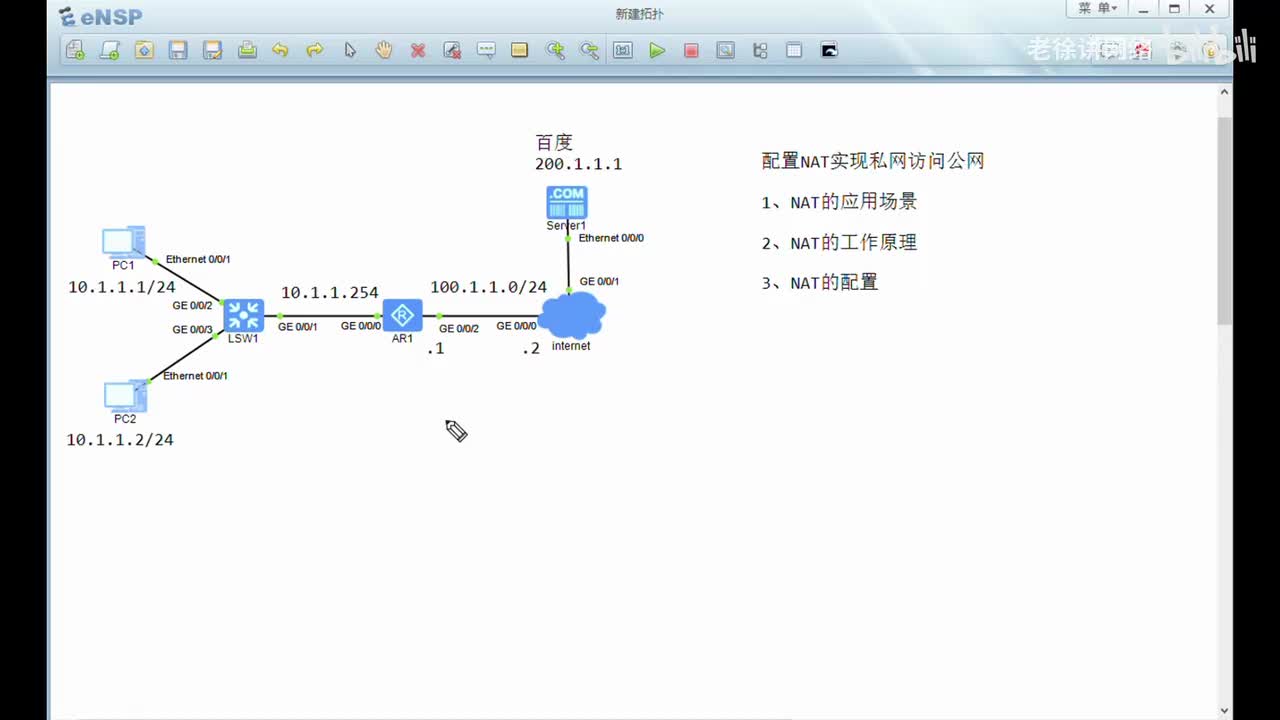Zoom in on the topology

(555, 50)
